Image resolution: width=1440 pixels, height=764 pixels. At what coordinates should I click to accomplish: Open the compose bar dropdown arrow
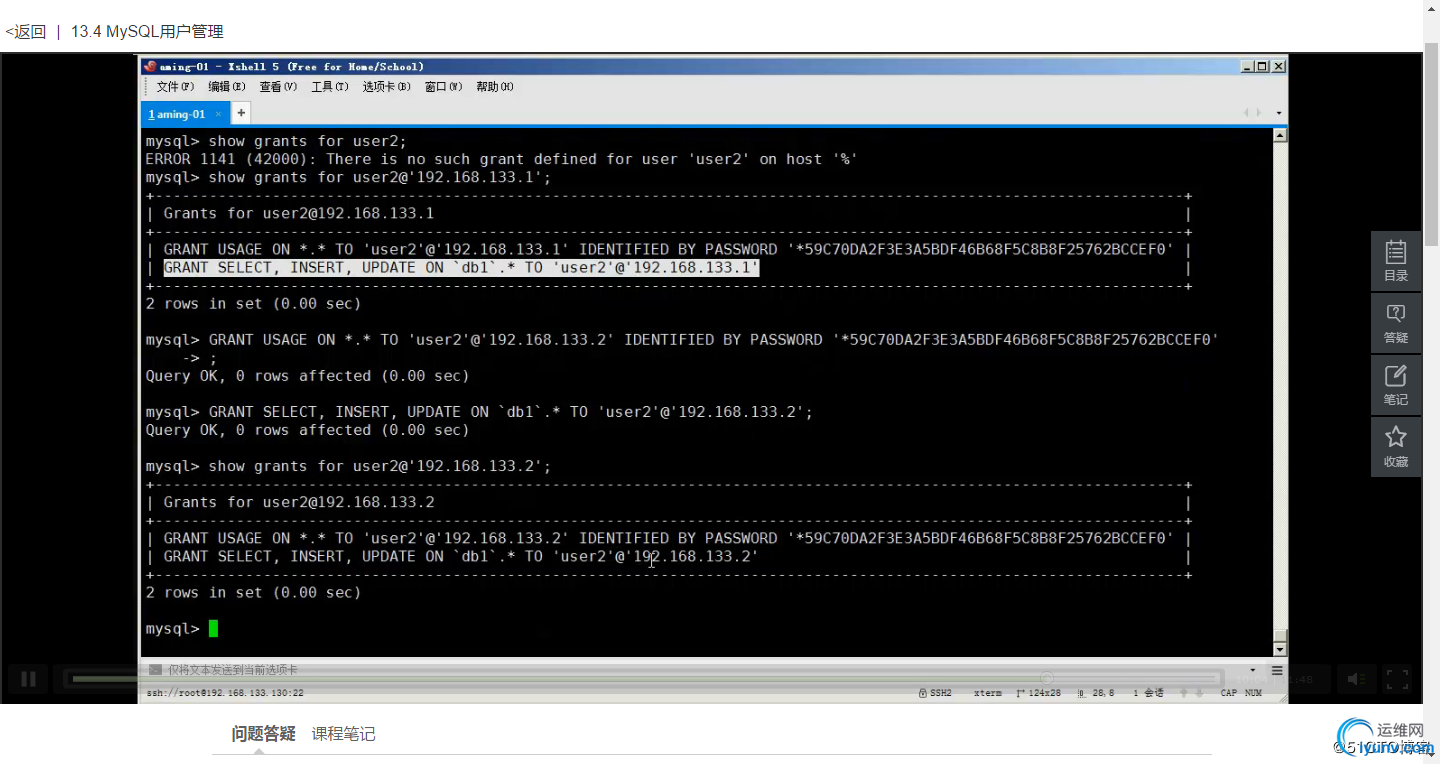(1253, 670)
